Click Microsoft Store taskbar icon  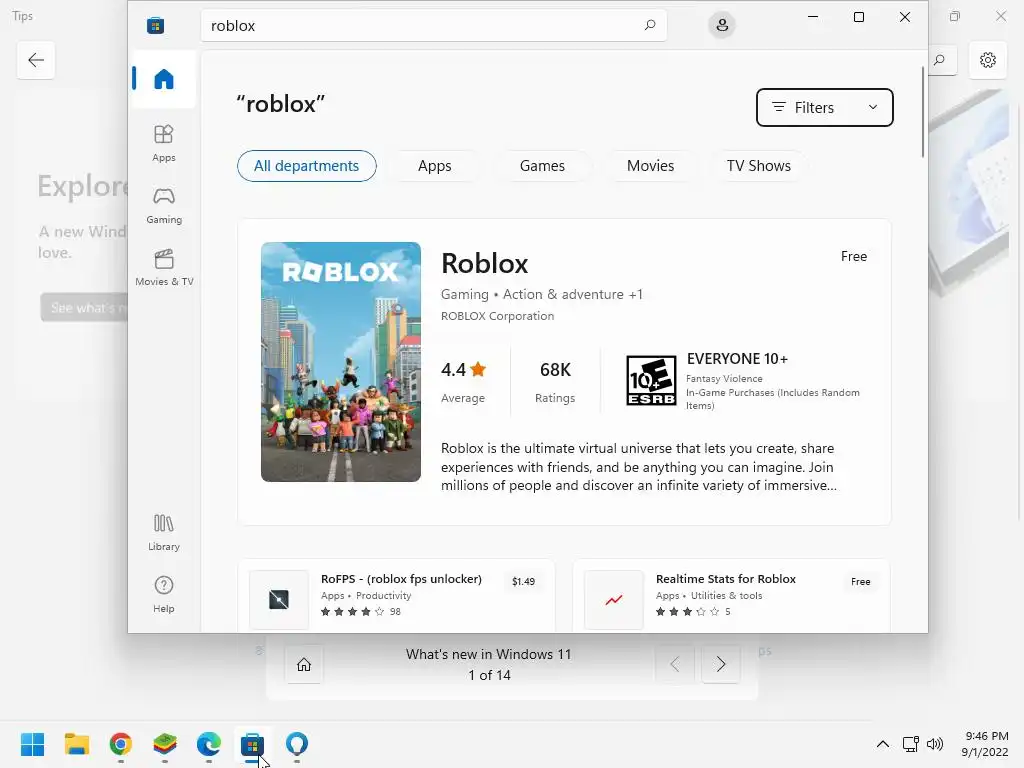(252, 744)
